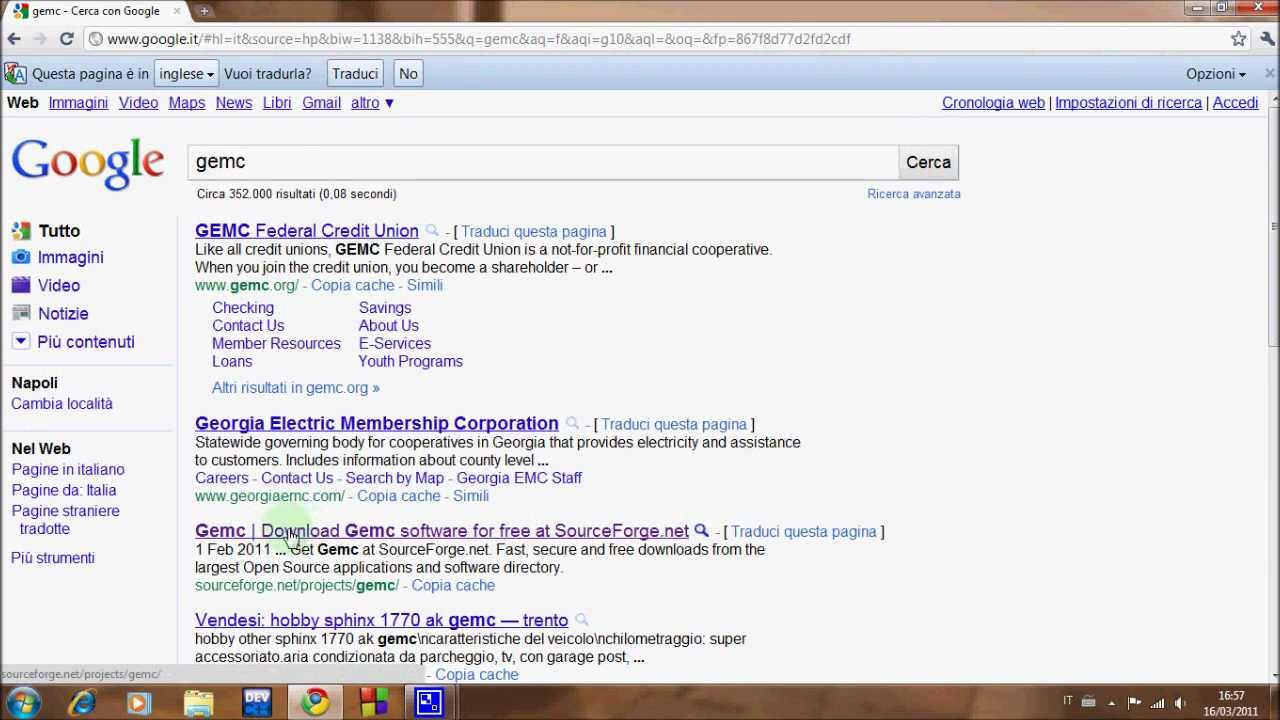Open News in top navigation
This screenshot has width=1280, height=720.
point(234,103)
